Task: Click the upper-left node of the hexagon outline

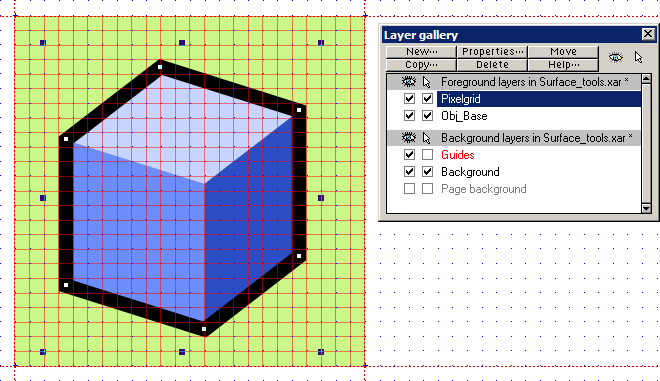Action: (66, 139)
